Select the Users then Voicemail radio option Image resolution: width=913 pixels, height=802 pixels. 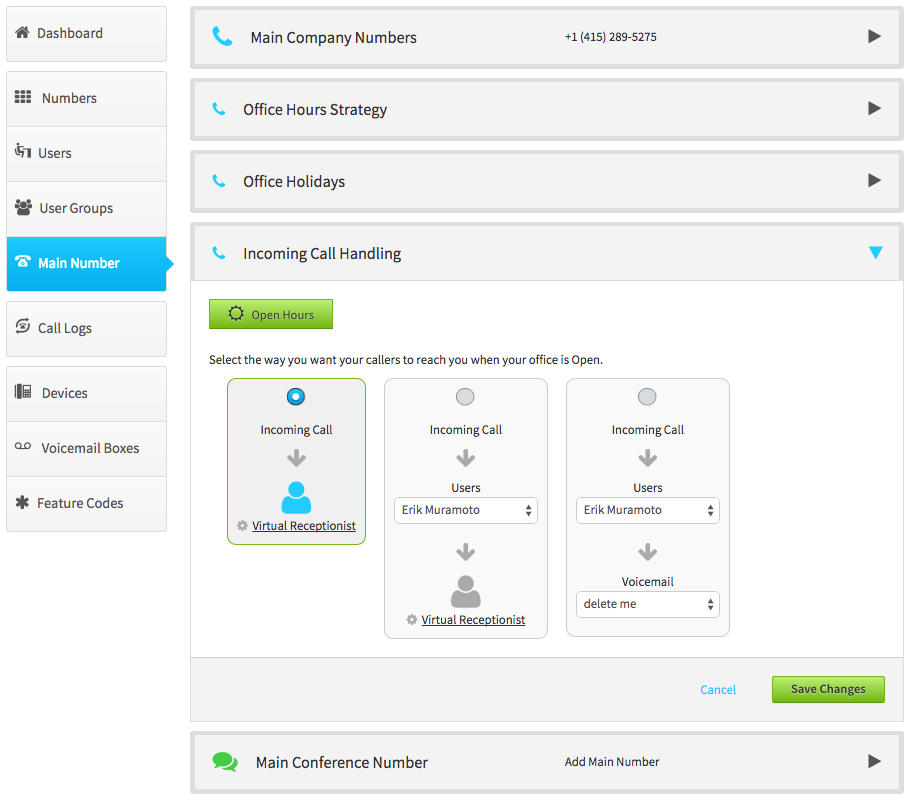coord(647,397)
